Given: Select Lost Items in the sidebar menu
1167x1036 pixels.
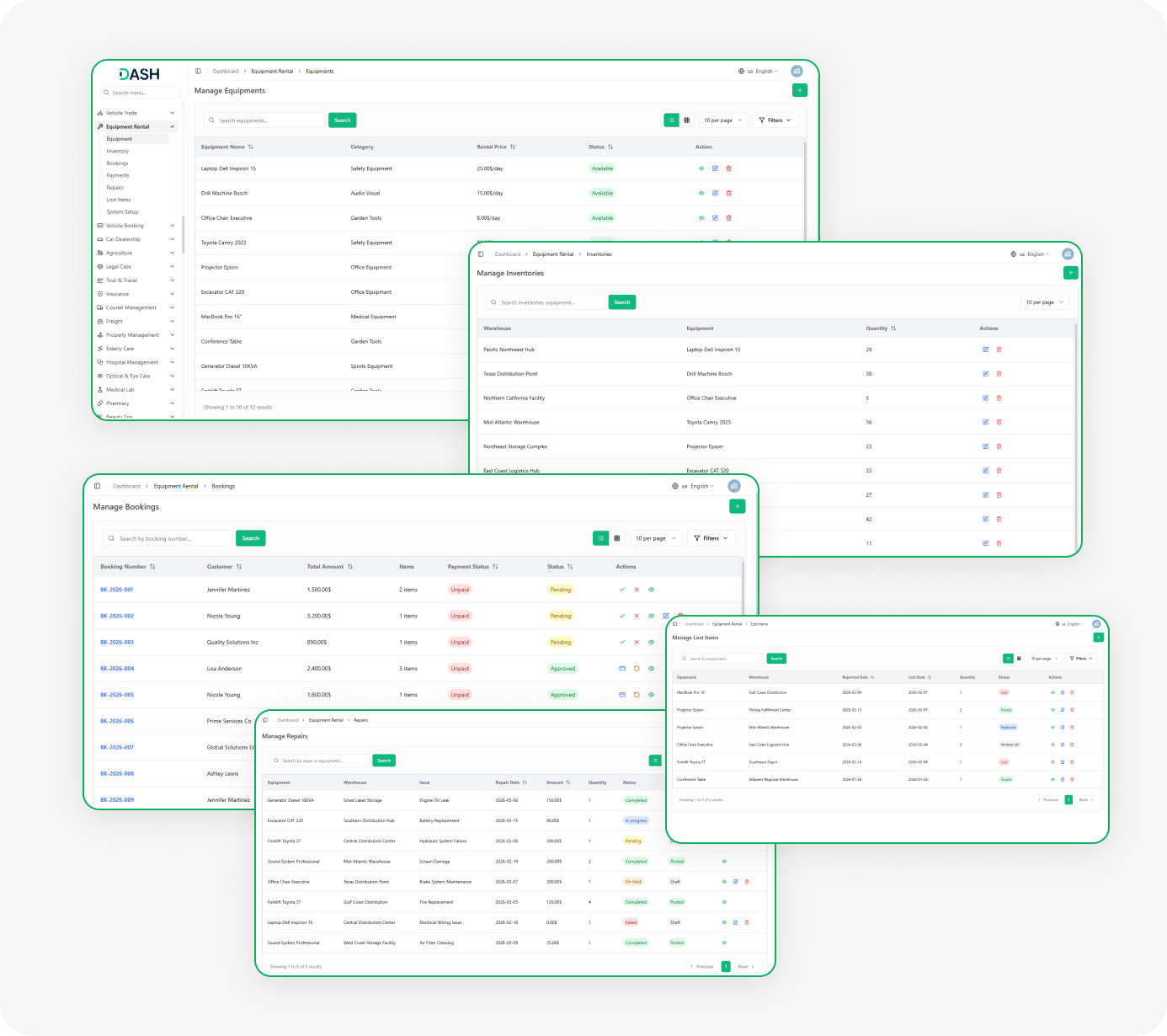Looking at the screenshot, I should (119, 200).
